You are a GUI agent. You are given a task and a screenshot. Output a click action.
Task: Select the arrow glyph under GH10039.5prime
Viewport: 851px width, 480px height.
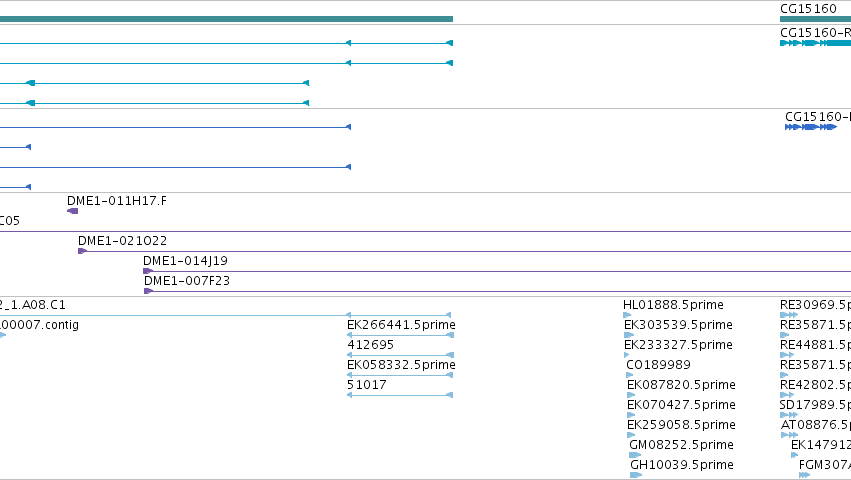(x=636, y=475)
